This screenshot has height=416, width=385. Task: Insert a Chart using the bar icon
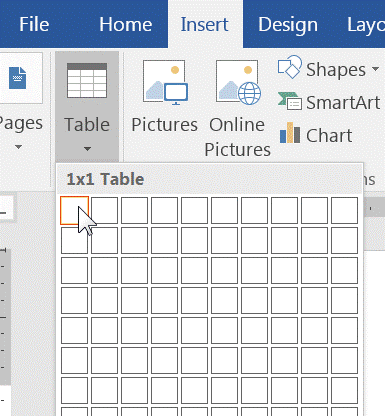(x=290, y=133)
